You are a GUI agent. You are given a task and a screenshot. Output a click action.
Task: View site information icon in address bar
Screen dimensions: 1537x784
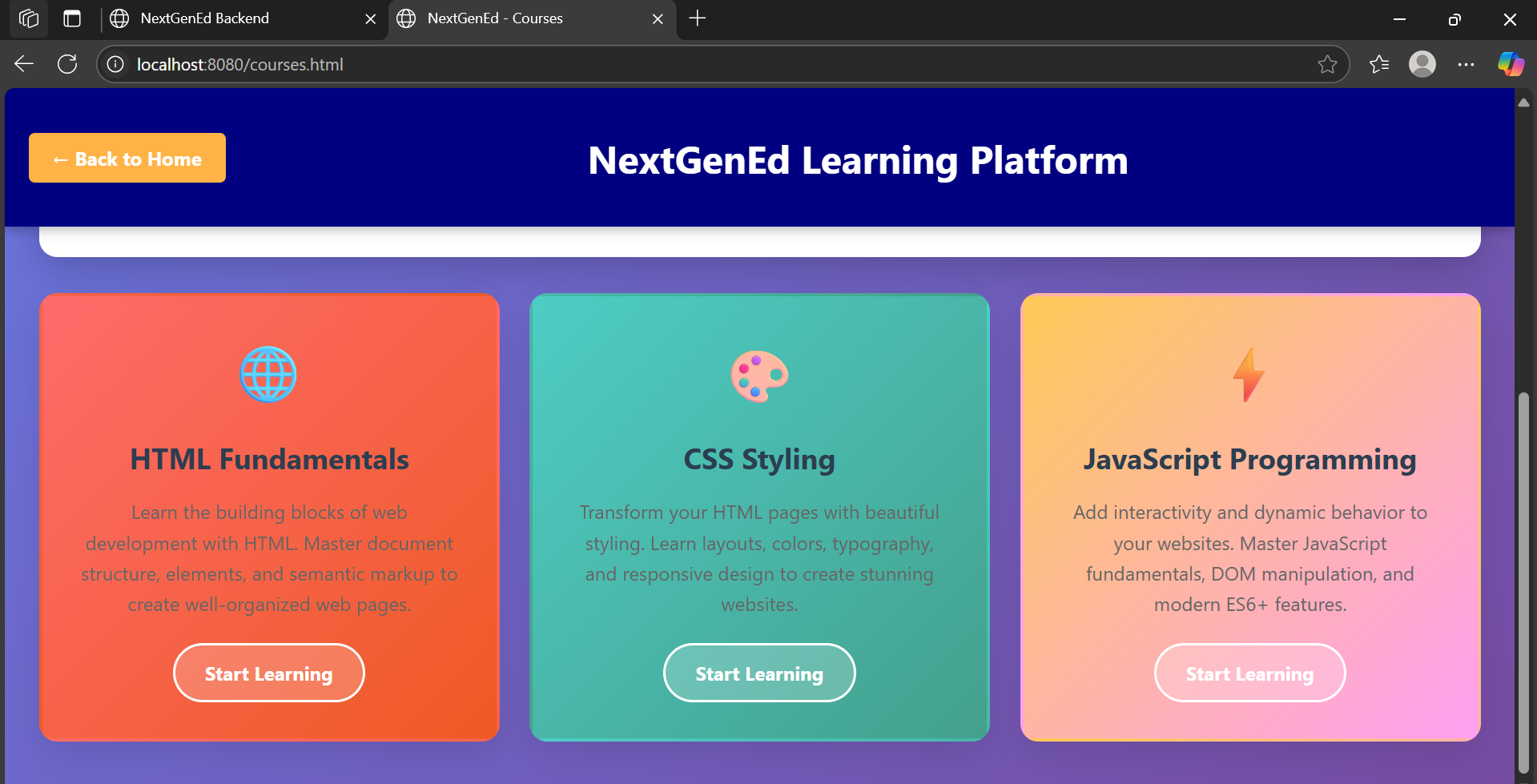pyautogui.click(x=115, y=64)
